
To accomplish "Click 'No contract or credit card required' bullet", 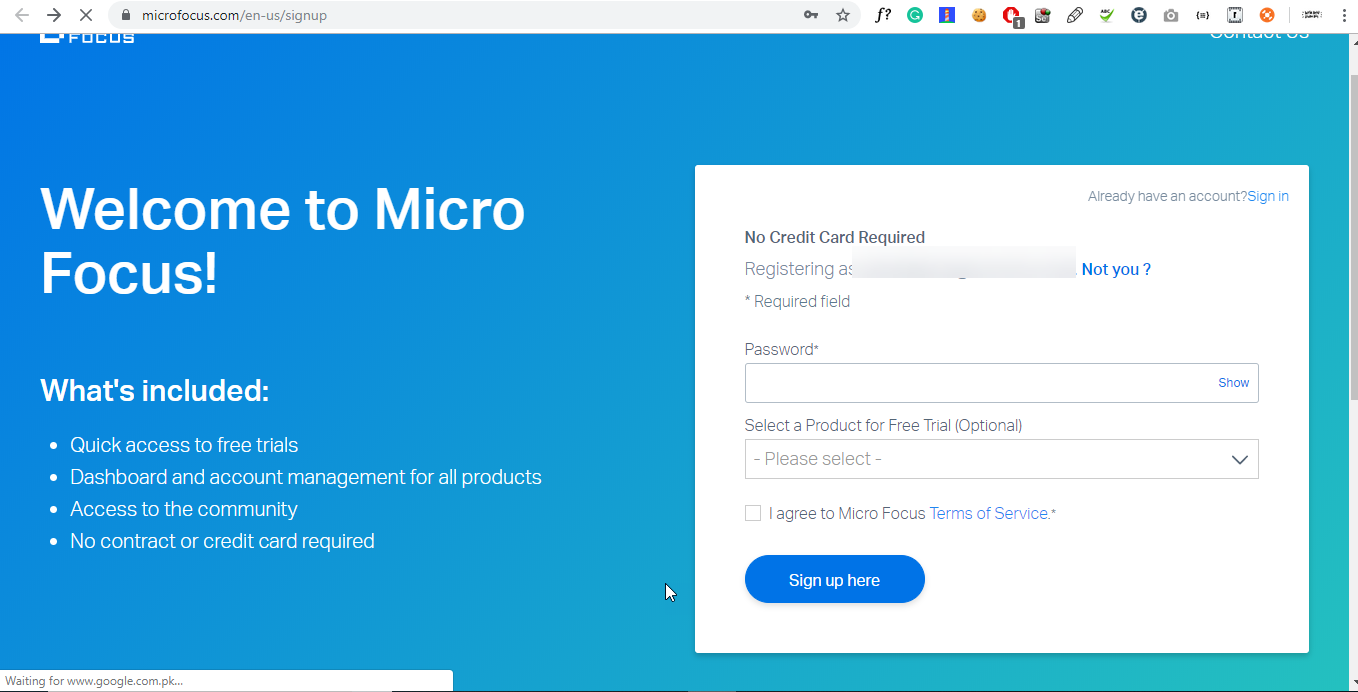I will [222, 541].
